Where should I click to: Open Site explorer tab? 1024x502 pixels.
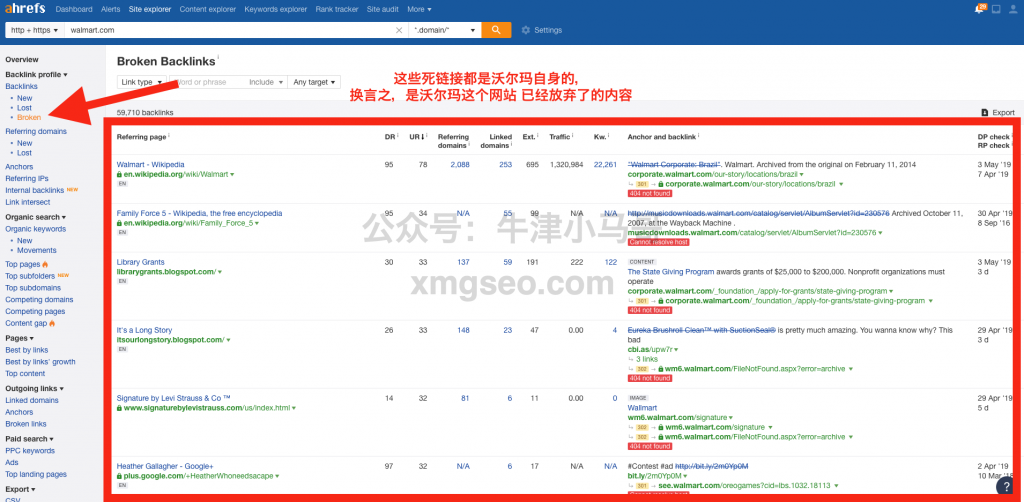click(x=150, y=9)
